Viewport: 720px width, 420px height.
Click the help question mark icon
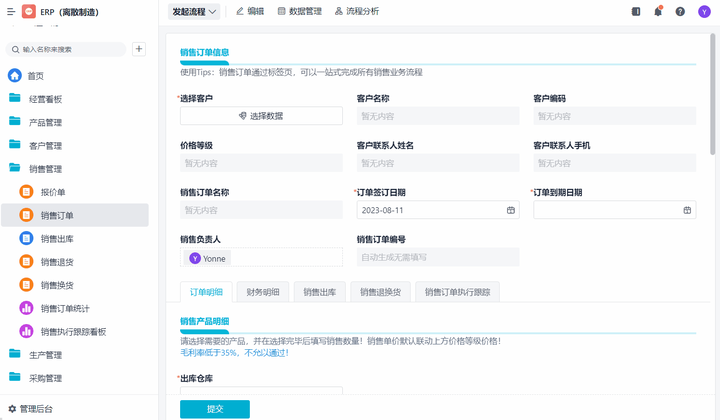tap(680, 12)
